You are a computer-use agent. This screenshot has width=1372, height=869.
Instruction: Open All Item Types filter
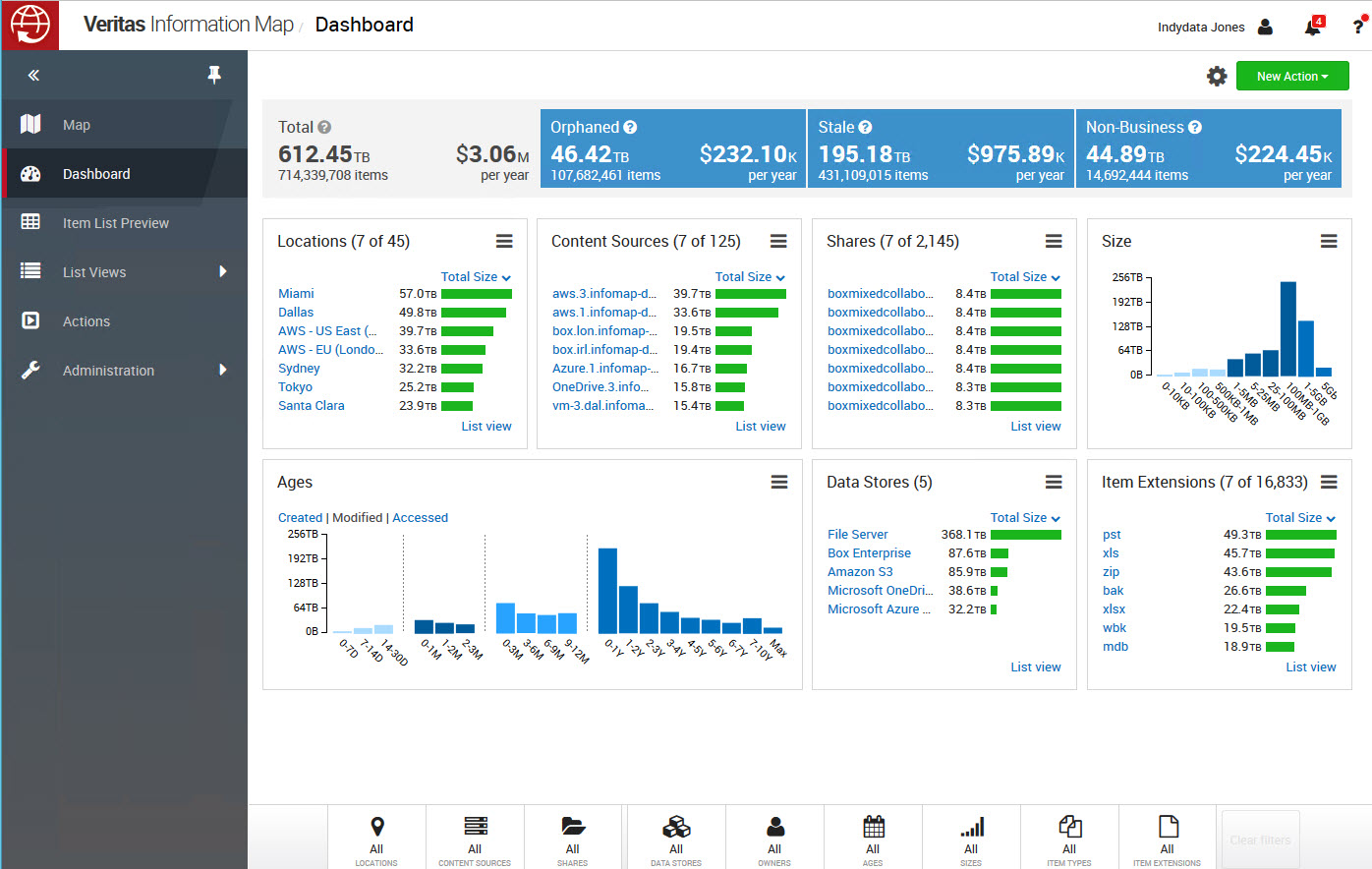(1069, 838)
